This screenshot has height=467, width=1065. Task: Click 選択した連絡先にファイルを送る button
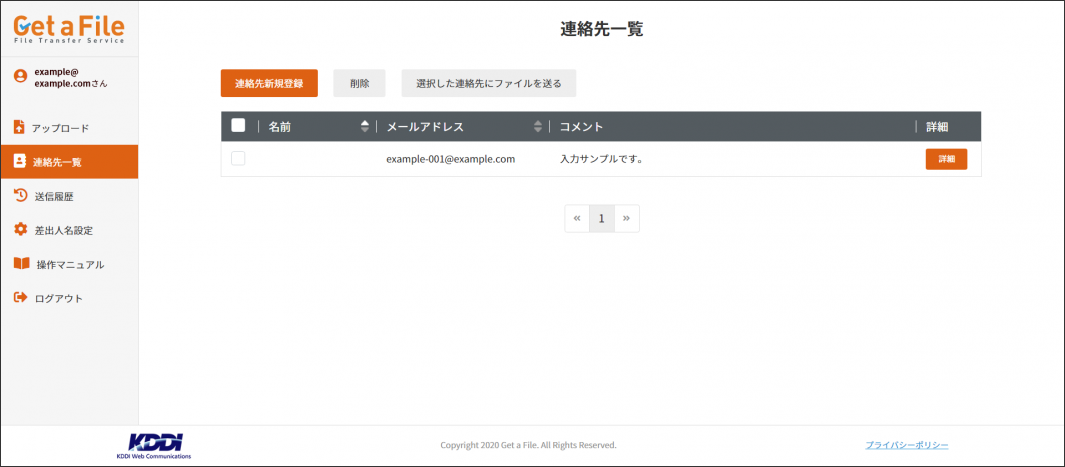(488, 84)
